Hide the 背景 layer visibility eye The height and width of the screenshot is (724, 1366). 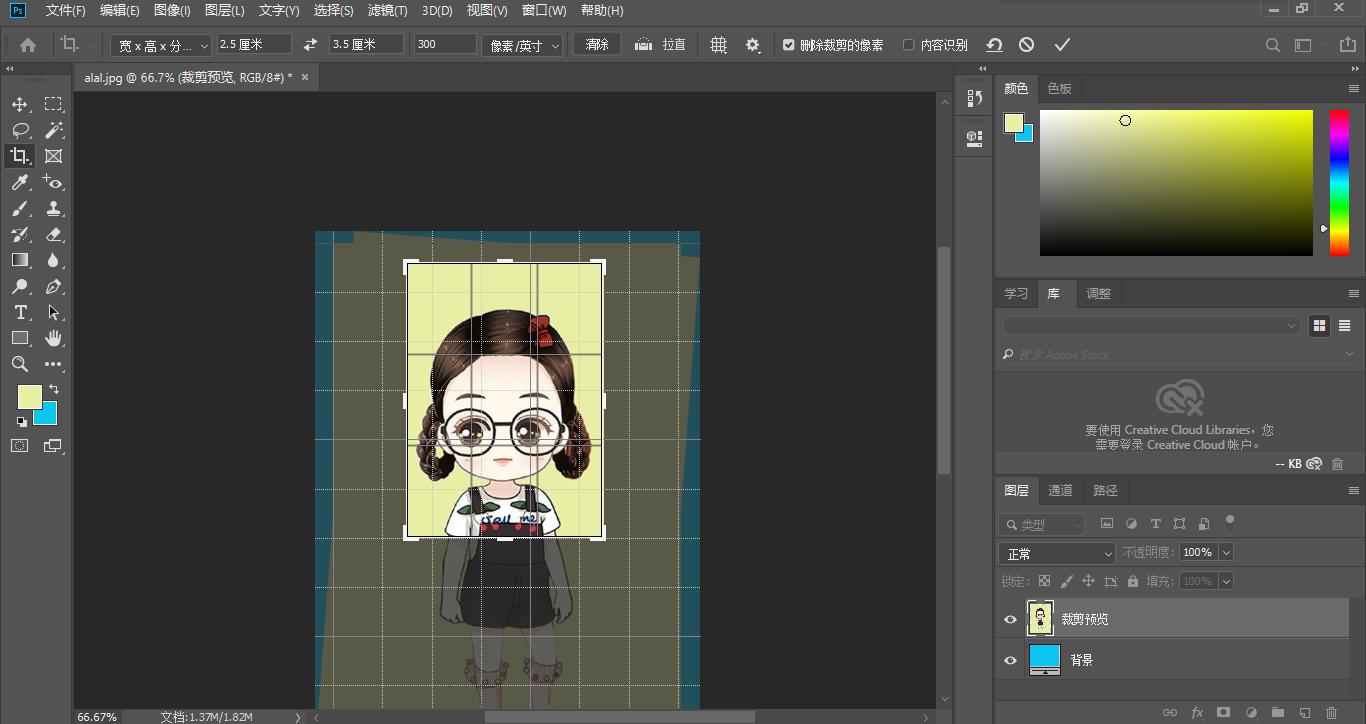tap(1010, 661)
